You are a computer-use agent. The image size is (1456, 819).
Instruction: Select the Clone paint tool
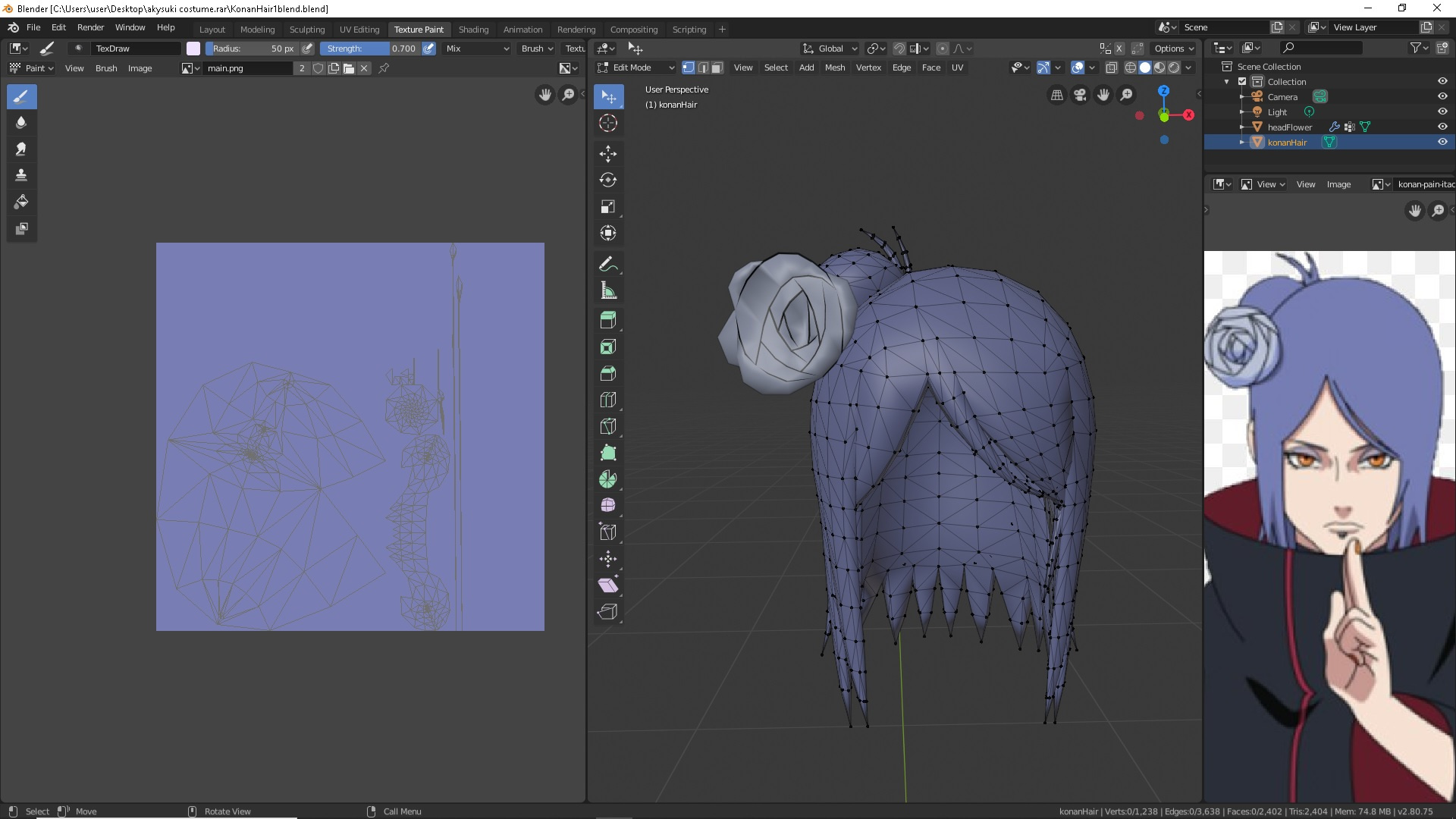tap(21, 176)
